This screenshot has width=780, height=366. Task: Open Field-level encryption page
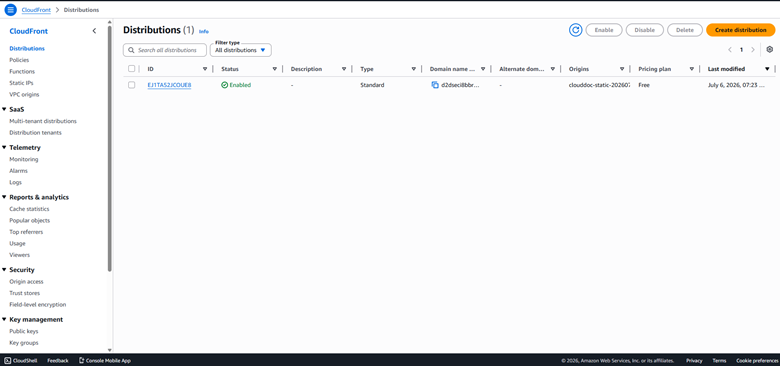[38, 305]
